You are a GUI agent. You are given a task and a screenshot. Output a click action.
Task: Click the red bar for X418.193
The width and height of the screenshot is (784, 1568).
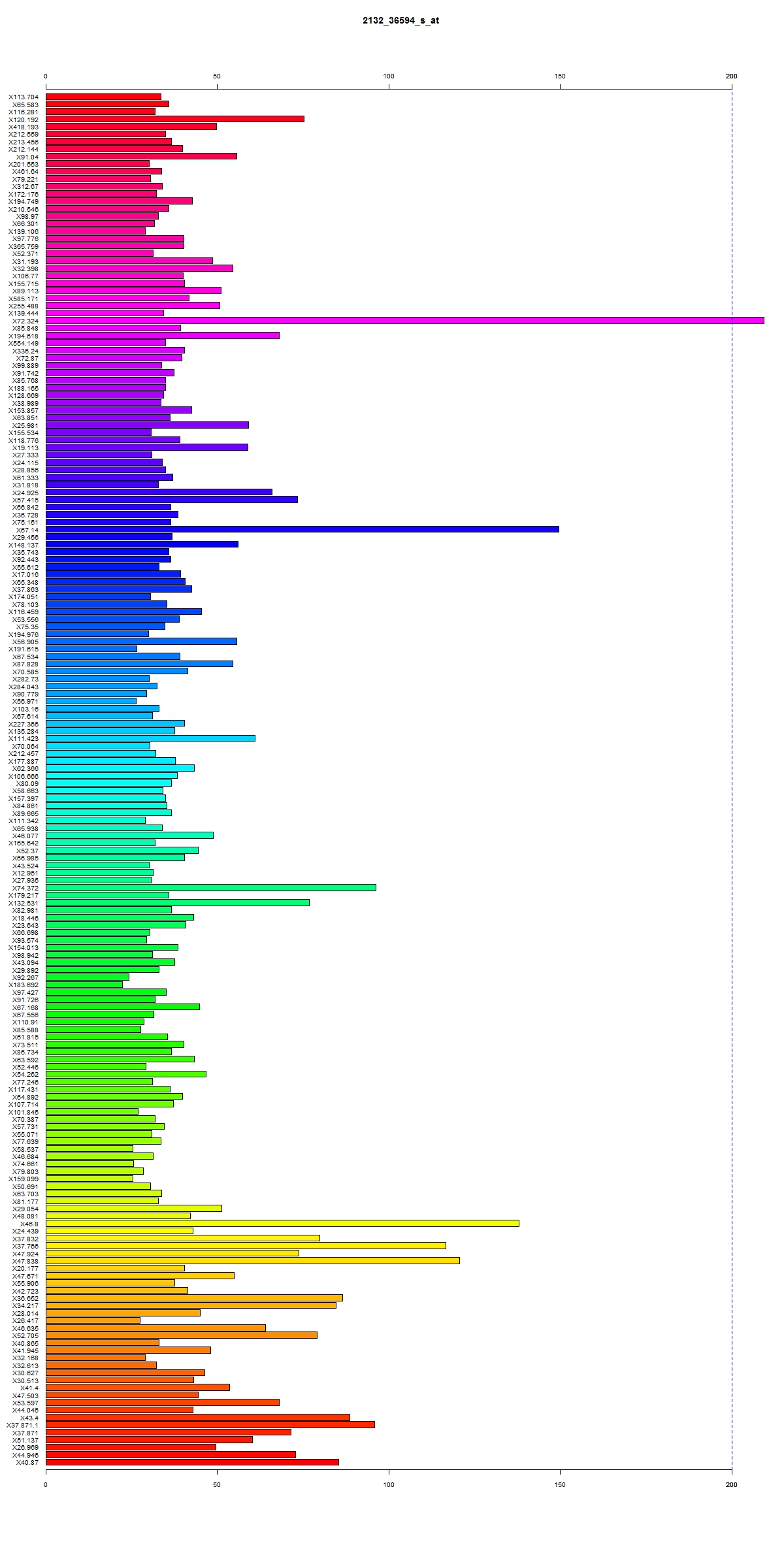pos(131,126)
